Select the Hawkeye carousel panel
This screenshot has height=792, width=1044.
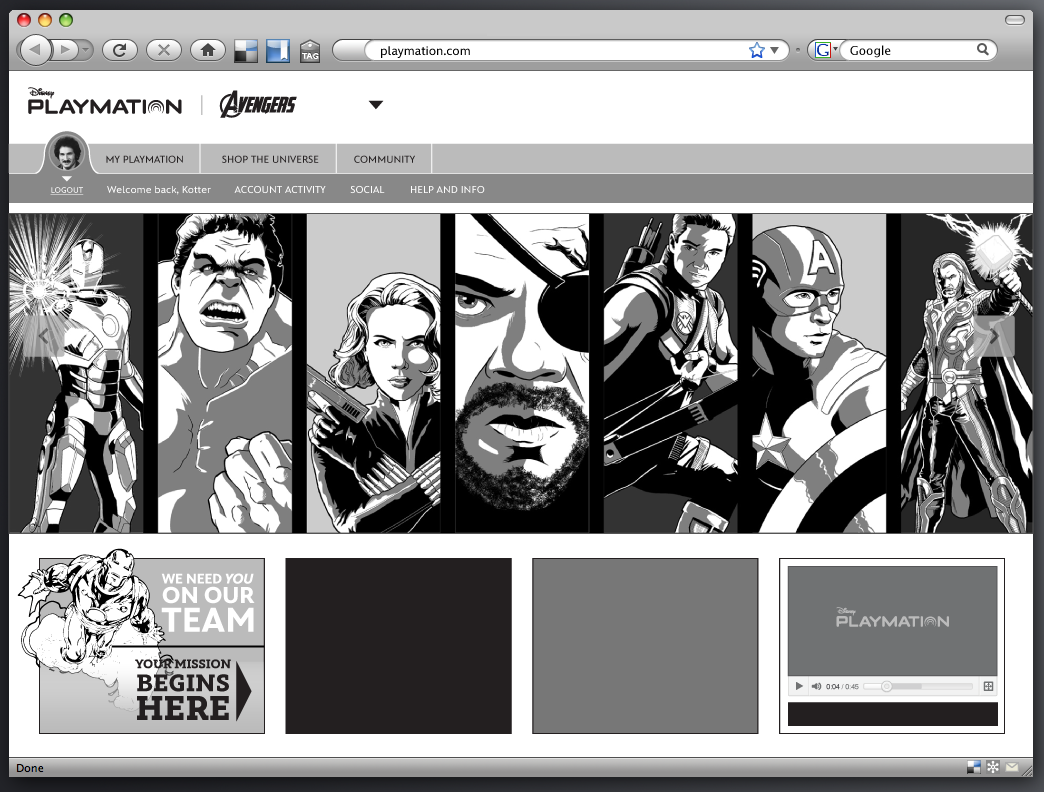pyautogui.click(x=670, y=373)
